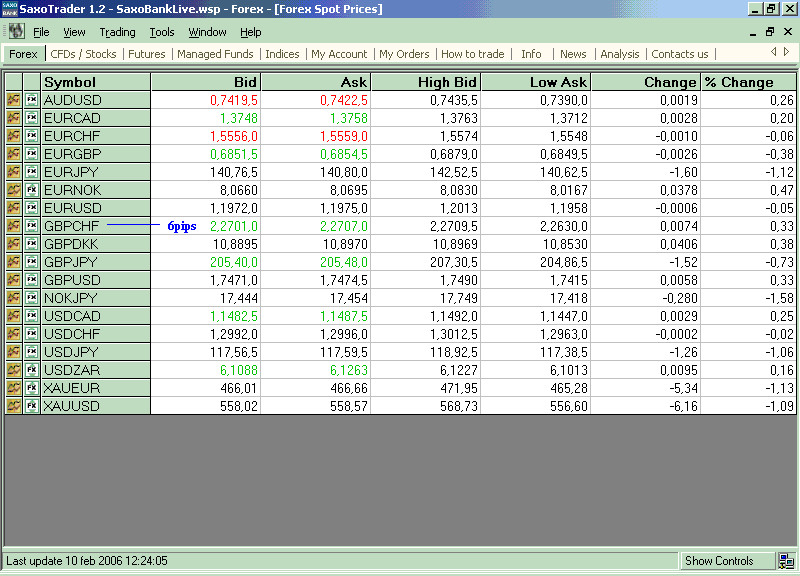800x576 pixels.
Task: Open the My Account tab
Action: (x=339, y=54)
